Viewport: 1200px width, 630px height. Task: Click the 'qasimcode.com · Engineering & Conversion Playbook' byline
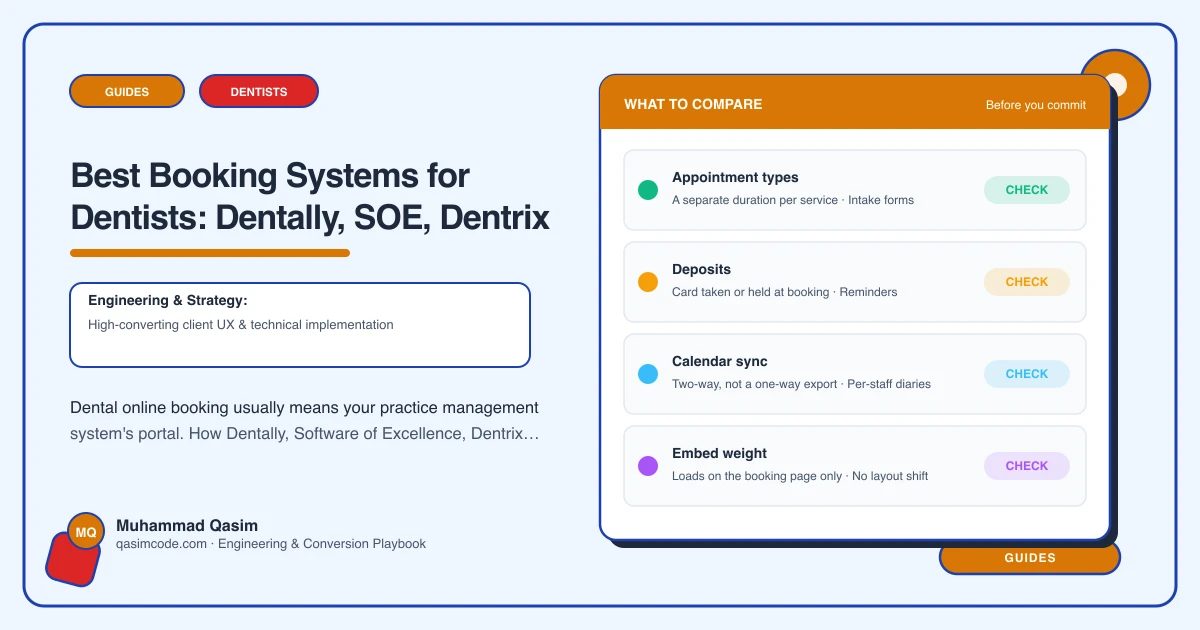[271, 544]
